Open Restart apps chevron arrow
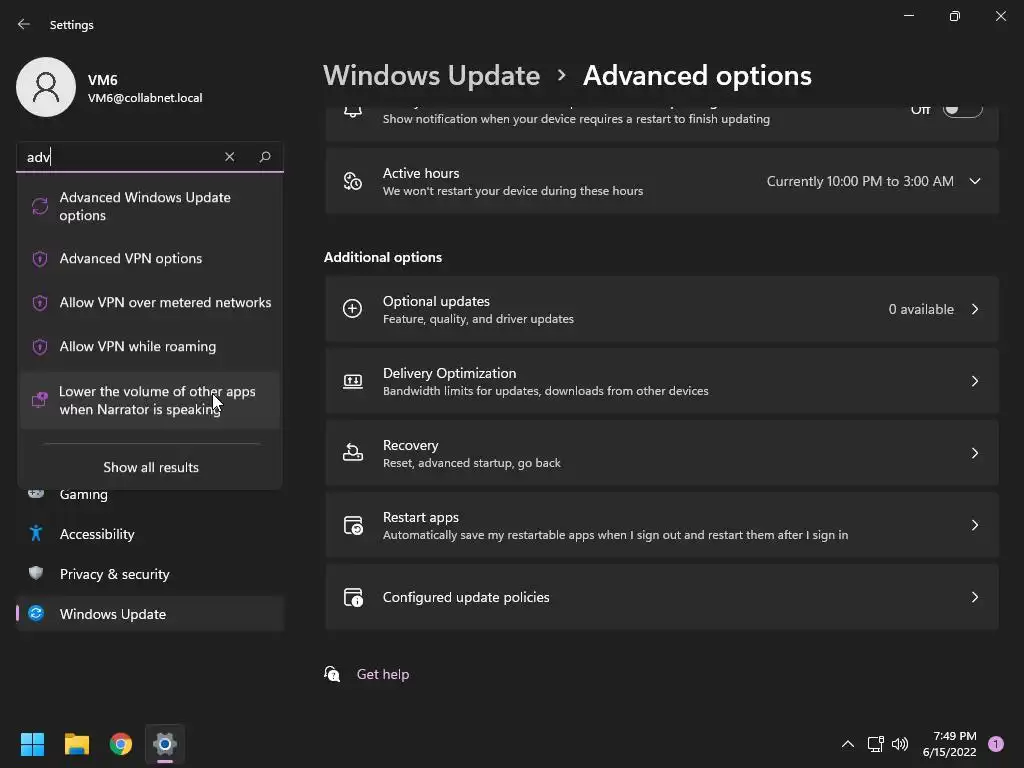Image resolution: width=1024 pixels, height=768 pixels. [x=974, y=525]
